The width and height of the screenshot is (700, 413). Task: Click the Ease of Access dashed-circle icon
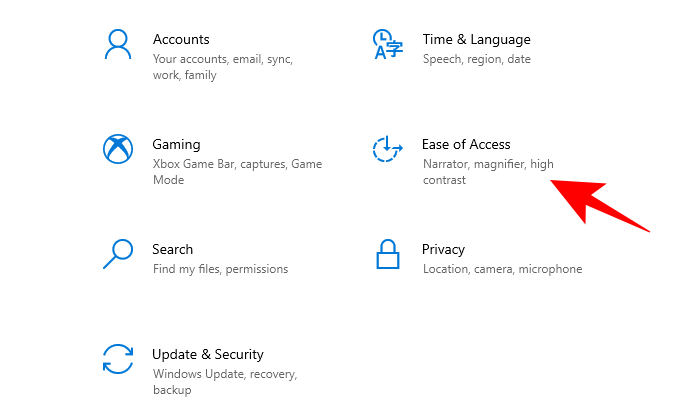[387, 150]
